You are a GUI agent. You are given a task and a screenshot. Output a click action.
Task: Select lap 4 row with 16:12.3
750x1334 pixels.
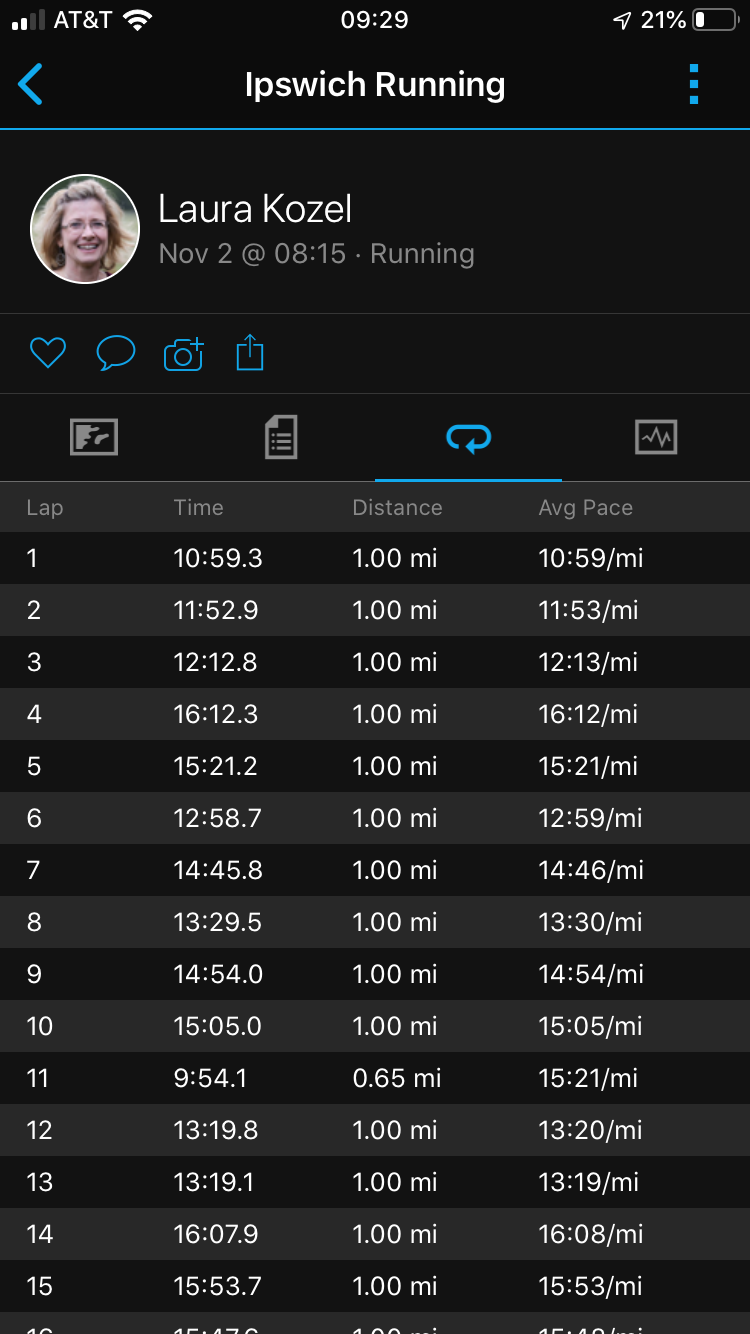375,714
